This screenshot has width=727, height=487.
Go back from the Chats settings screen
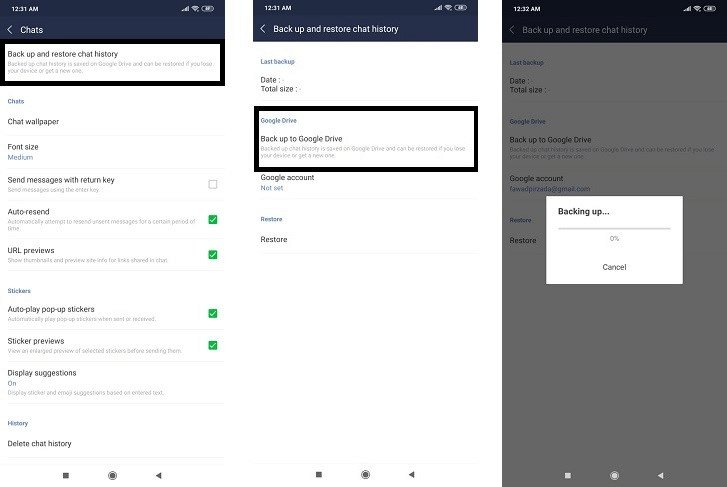click(x=10, y=30)
